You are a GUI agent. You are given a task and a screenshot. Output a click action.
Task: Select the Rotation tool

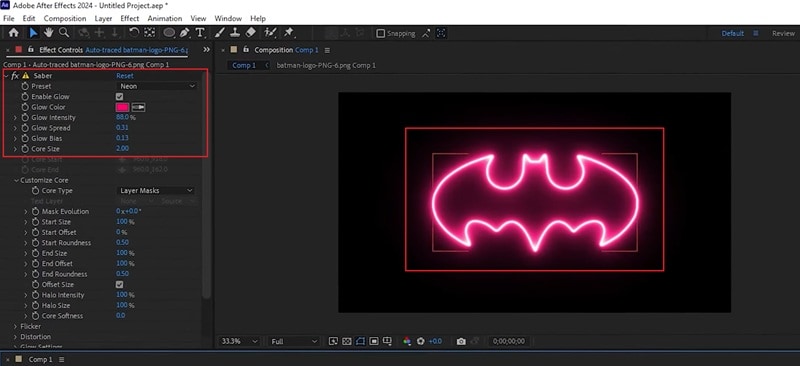click(134, 33)
